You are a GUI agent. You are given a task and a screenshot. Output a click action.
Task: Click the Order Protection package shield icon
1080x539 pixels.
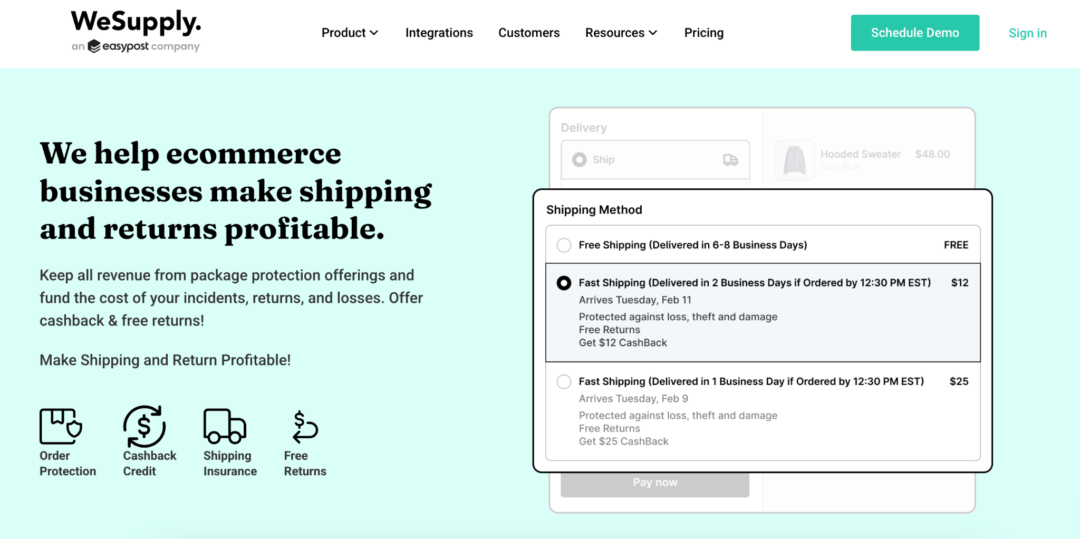click(61, 426)
